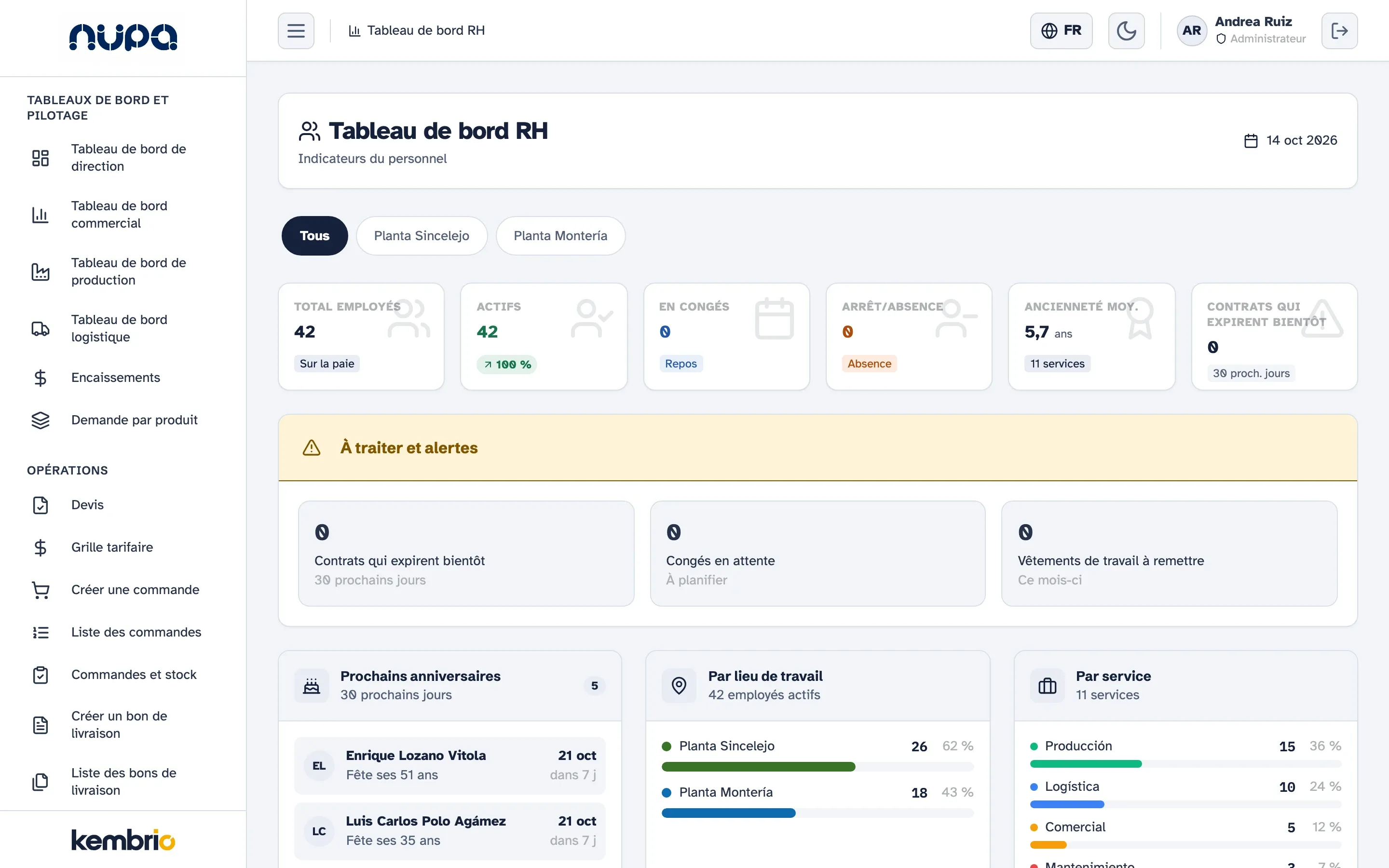This screenshot has height=868, width=1389.
Task: Click the logout arrow icon
Action: point(1339,30)
